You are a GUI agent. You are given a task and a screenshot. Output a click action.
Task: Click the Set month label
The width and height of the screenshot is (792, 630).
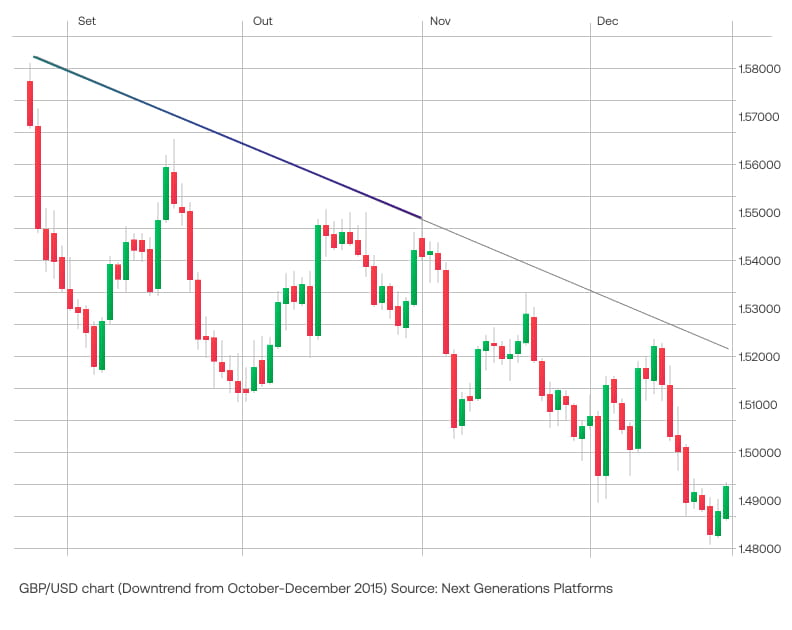click(87, 21)
